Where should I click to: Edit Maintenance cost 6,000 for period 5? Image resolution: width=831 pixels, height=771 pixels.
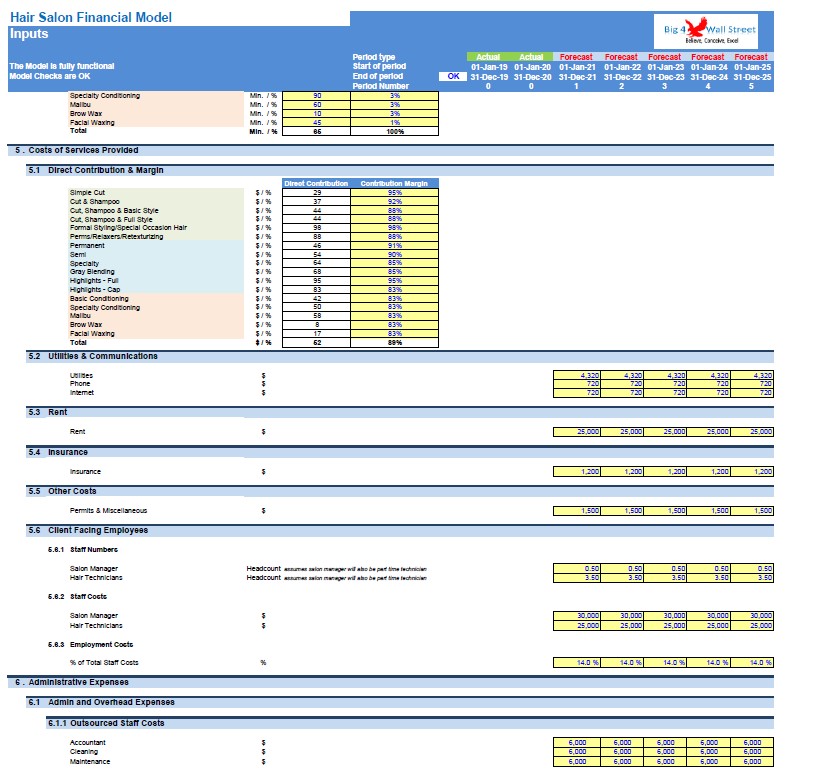tap(752, 762)
